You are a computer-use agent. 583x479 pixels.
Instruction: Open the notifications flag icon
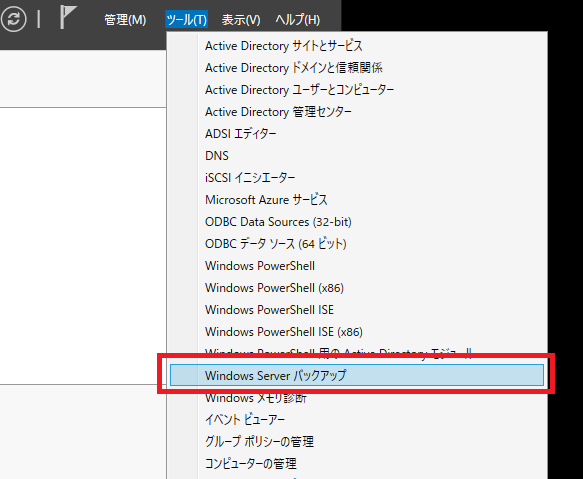tap(68, 17)
